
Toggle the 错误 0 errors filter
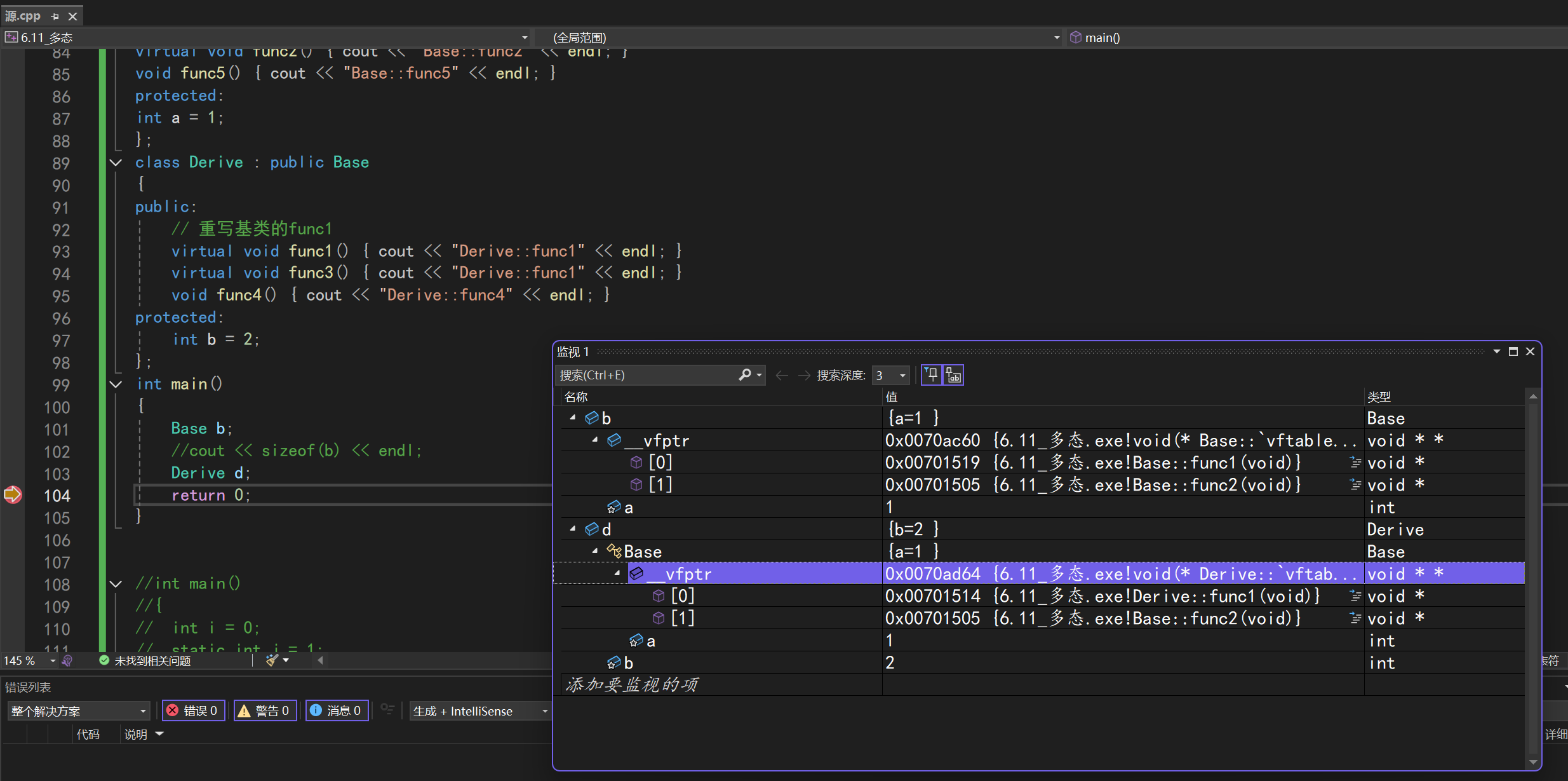(x=194, y=710)
